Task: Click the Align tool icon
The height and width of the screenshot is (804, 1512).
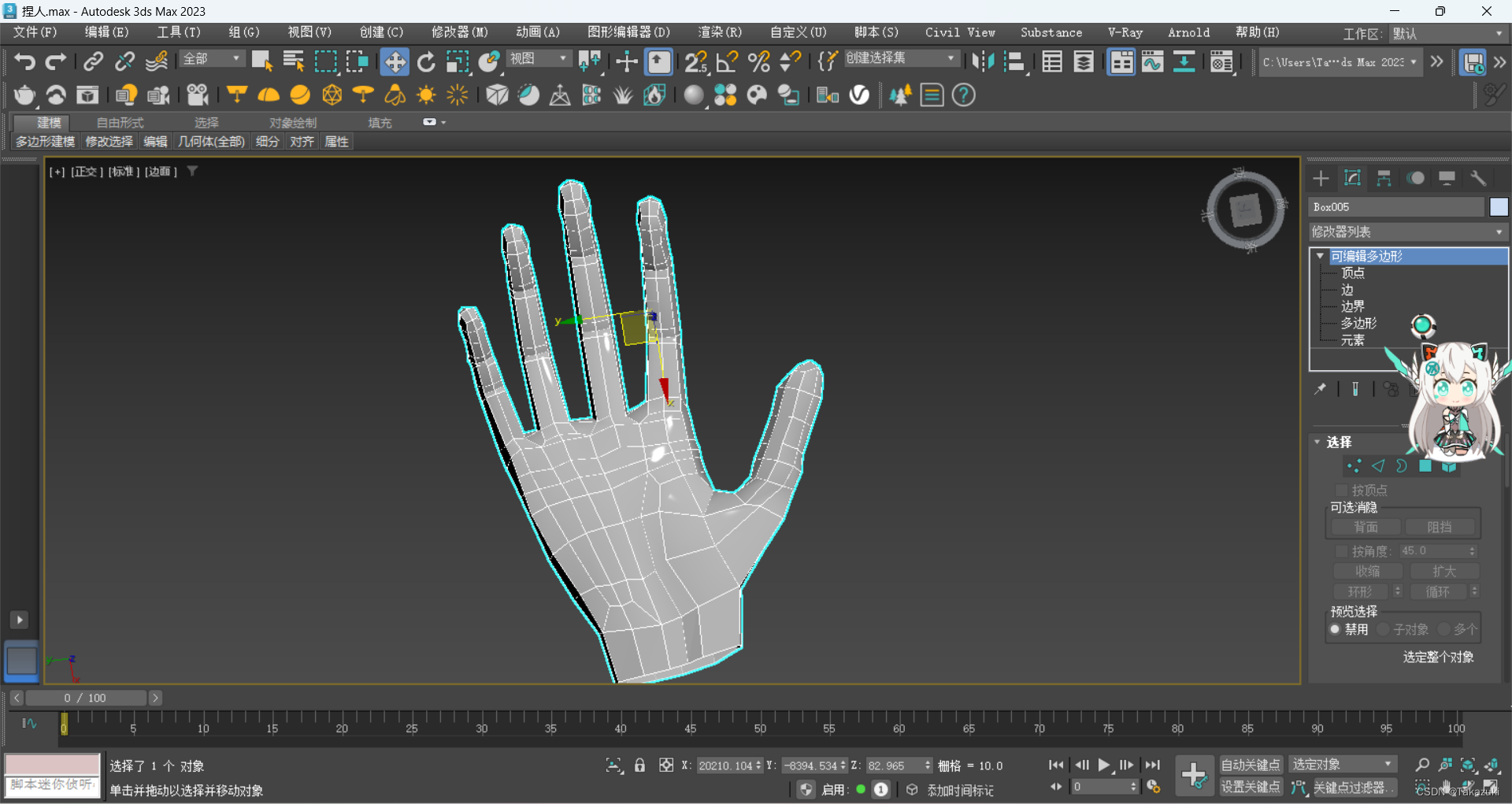Action: tap(1015, 62)
